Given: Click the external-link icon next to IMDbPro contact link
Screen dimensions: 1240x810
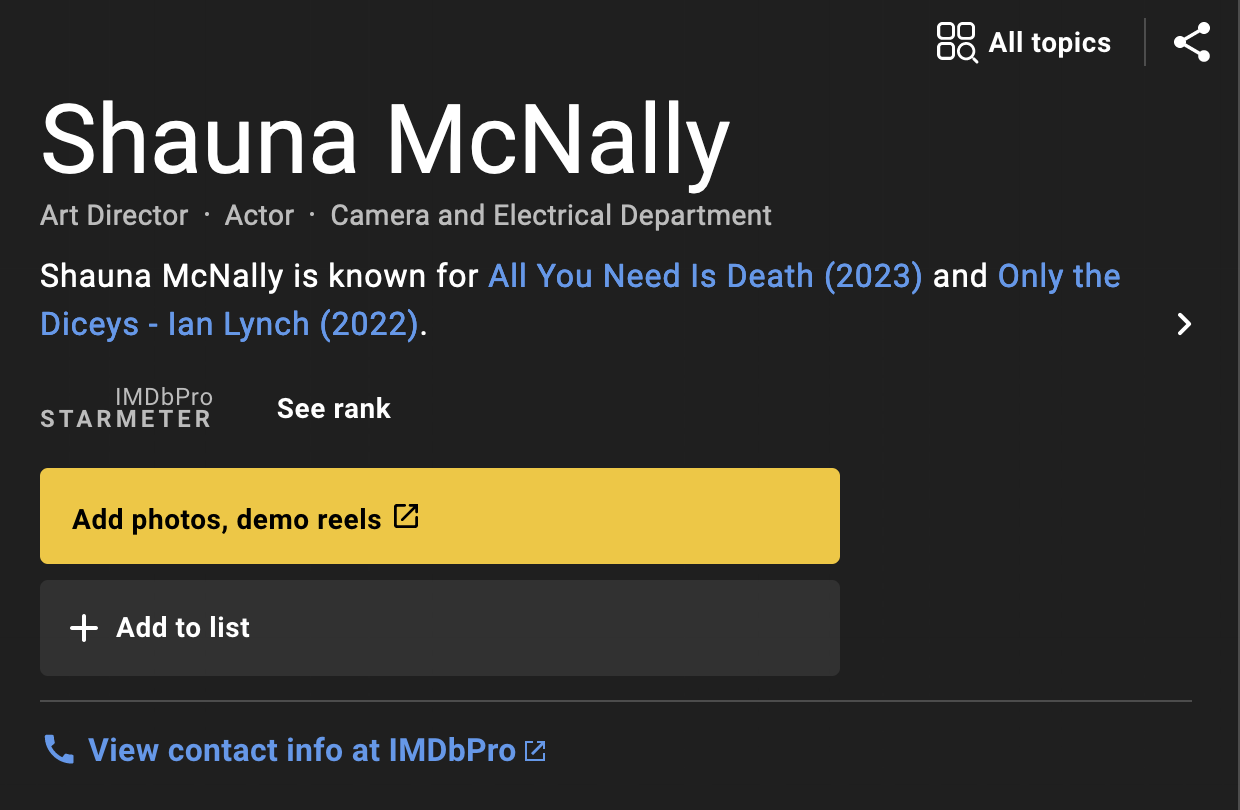Looking at the screenshot, I should [536, 749].
